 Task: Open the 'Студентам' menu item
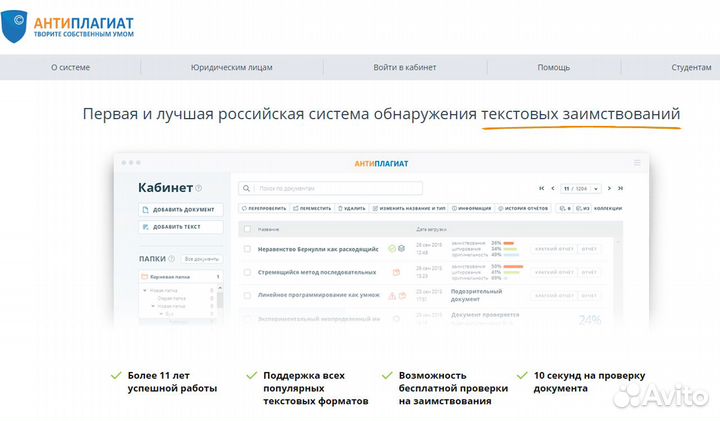691,67
